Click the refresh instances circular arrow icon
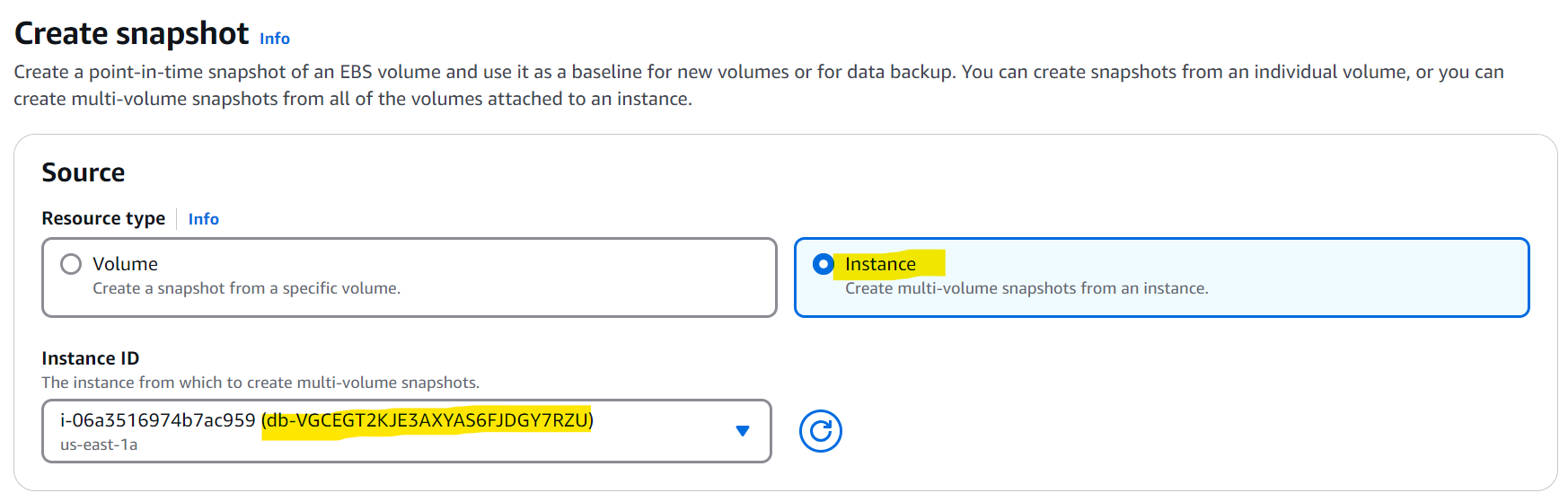Viewport: 1568px width, 502px height. click(820, 431)
